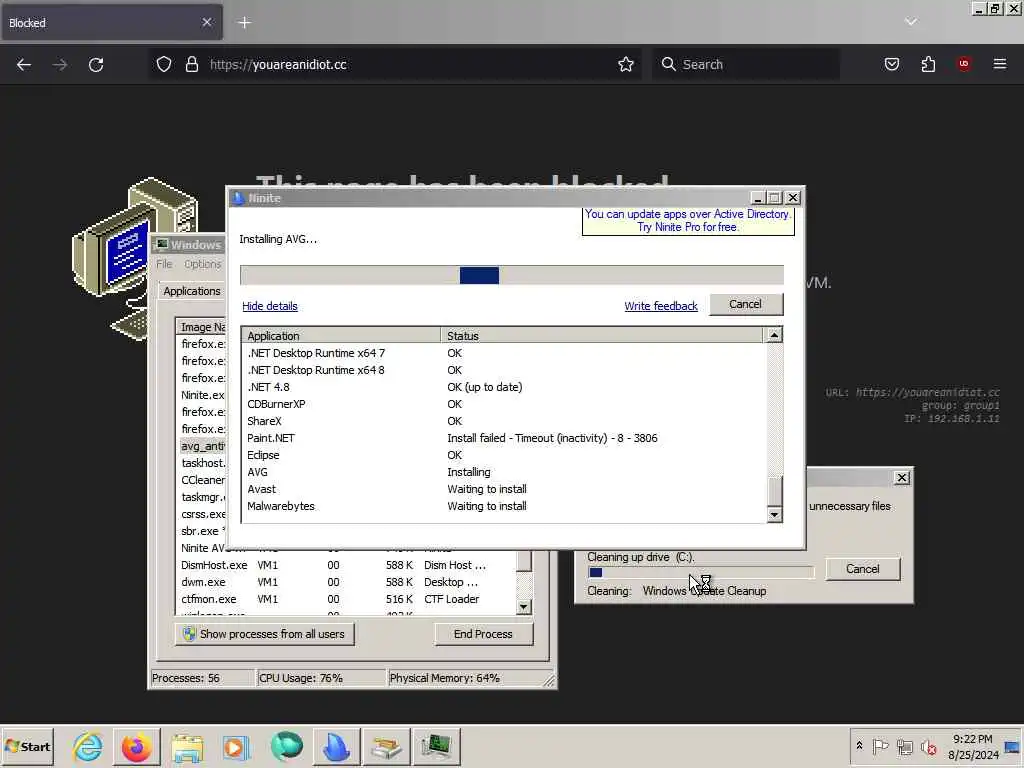This screenshot has height=768, width=1024.
Task: Click the Disk Cleanup progress bar
Action: tap(701, 573)
